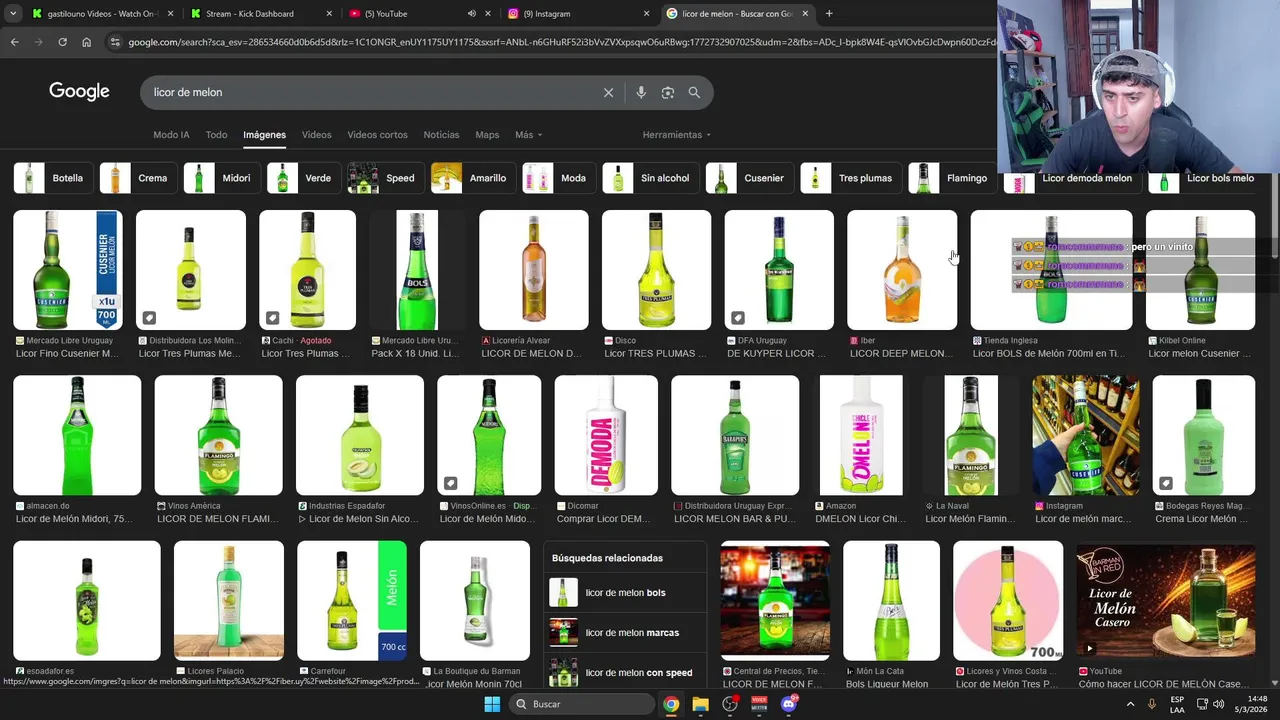
Task: Expand the Más dropdown menu
Action: pos(528,135)
